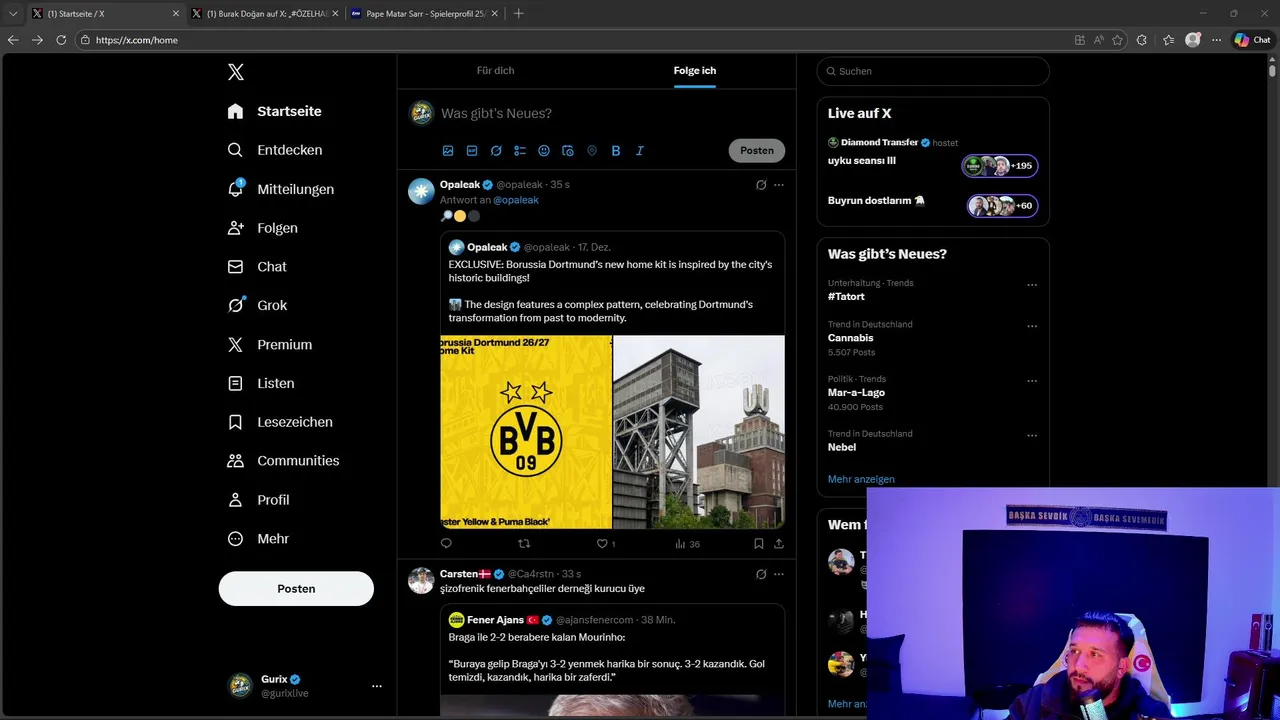Add page to favorites with star icon

(x=1117, y=40)
